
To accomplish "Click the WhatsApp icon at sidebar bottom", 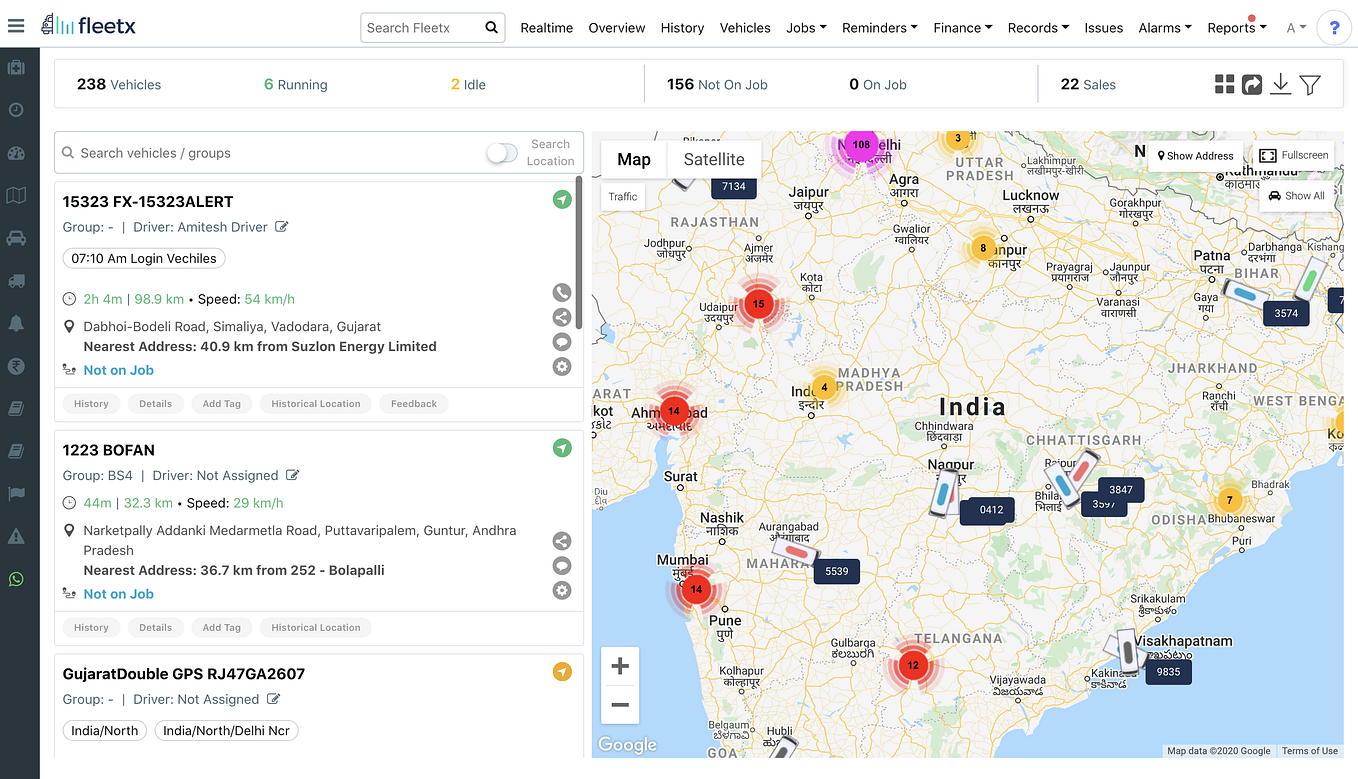I will click(x=16, y=578).
